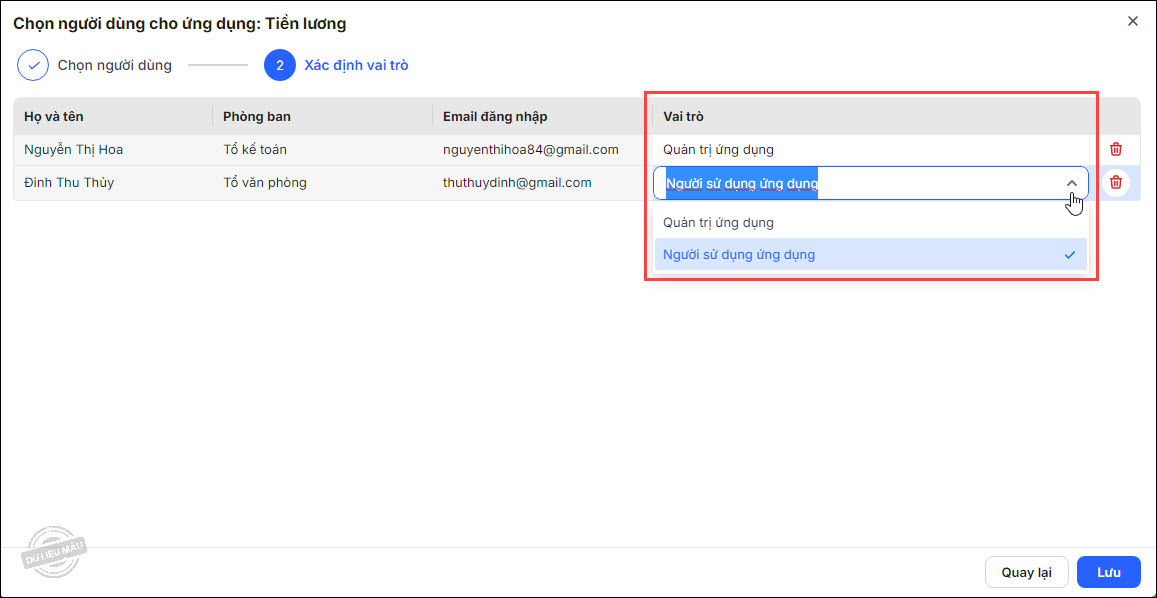Viewport: 1157px width, 598px height.
Task: Delete Nguyễn Thị Hoa using trash icon
Action: pos(1116,150)
